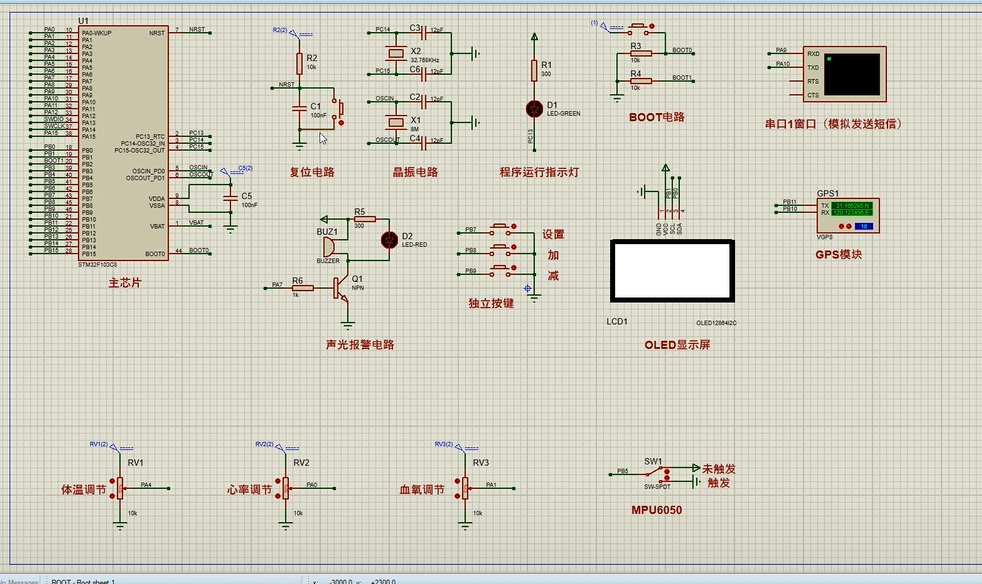Select the OLED display LCD1
This screenshot has width=982, height=584.
(x=672, y=271)
